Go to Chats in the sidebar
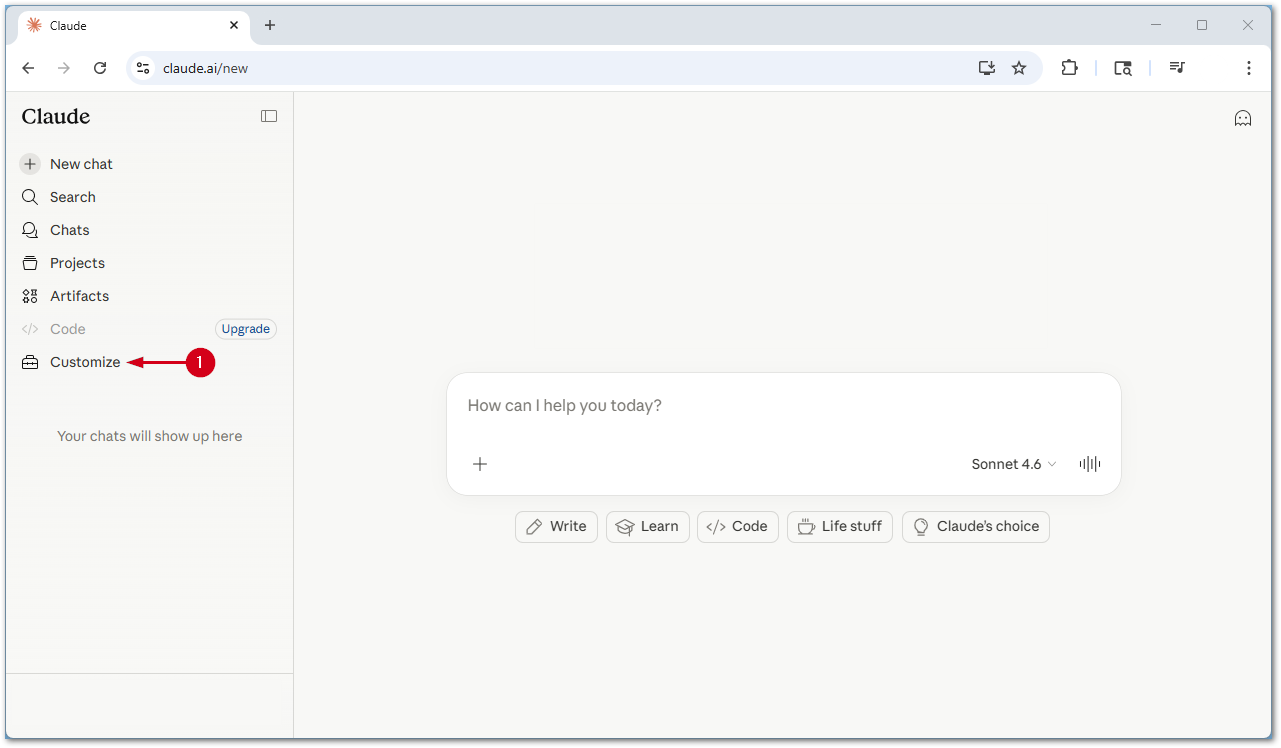 click(x=70, y=230)
